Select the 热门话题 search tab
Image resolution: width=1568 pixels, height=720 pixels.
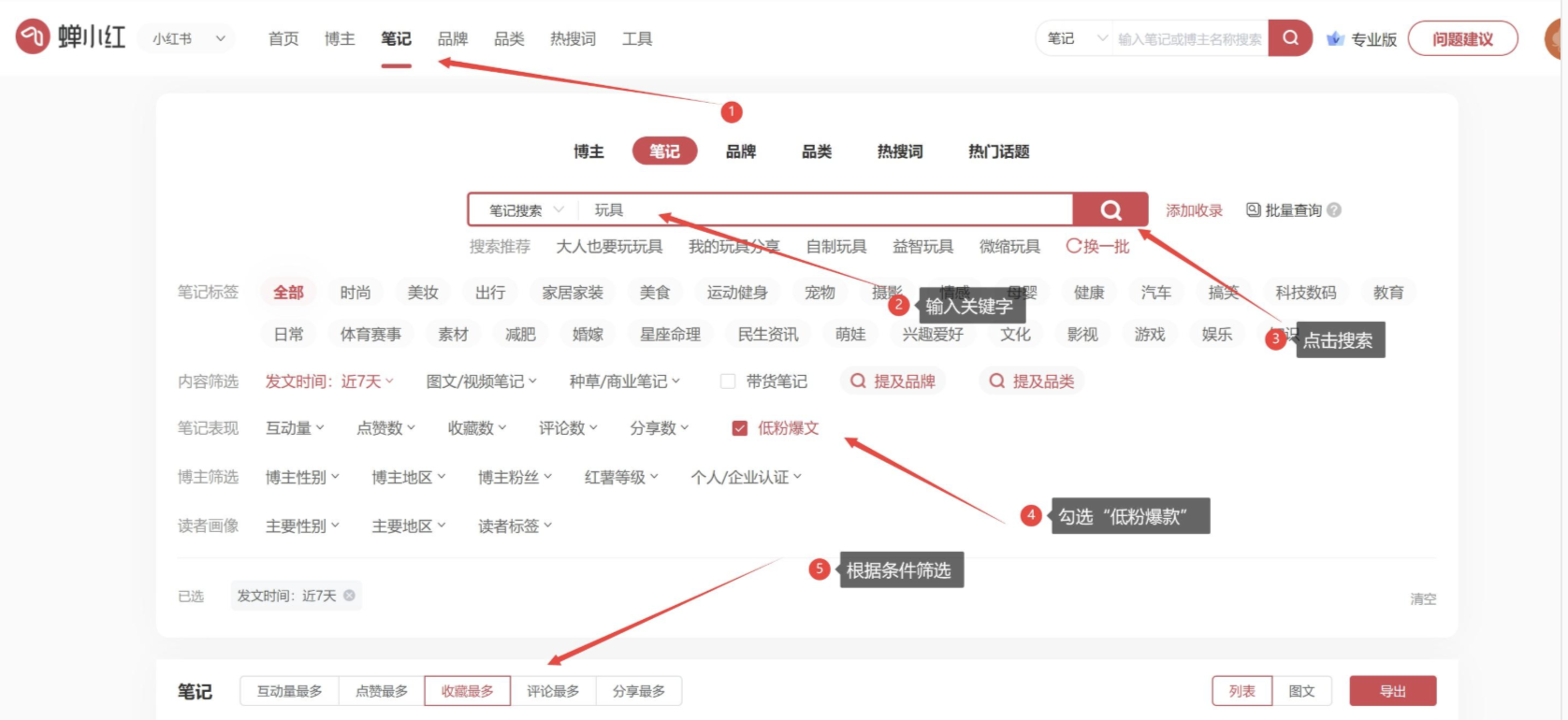point(998,151)
